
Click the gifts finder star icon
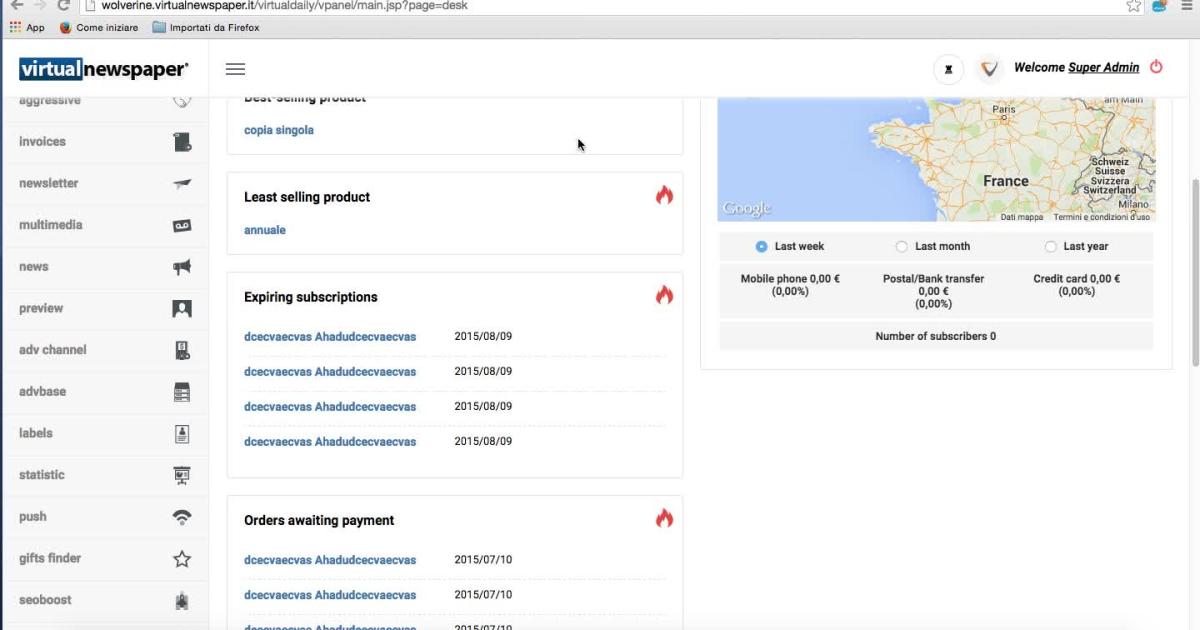(x=181, y=559)
